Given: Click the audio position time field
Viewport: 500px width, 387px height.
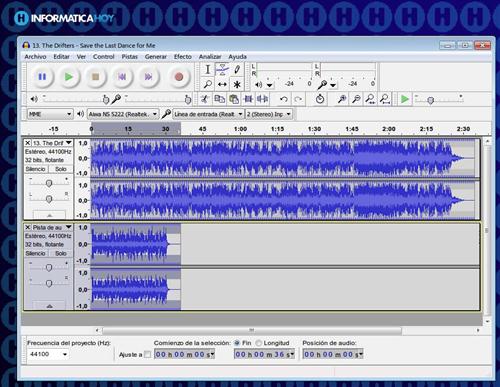Looking at the screenshot, I should click(333, 354).
